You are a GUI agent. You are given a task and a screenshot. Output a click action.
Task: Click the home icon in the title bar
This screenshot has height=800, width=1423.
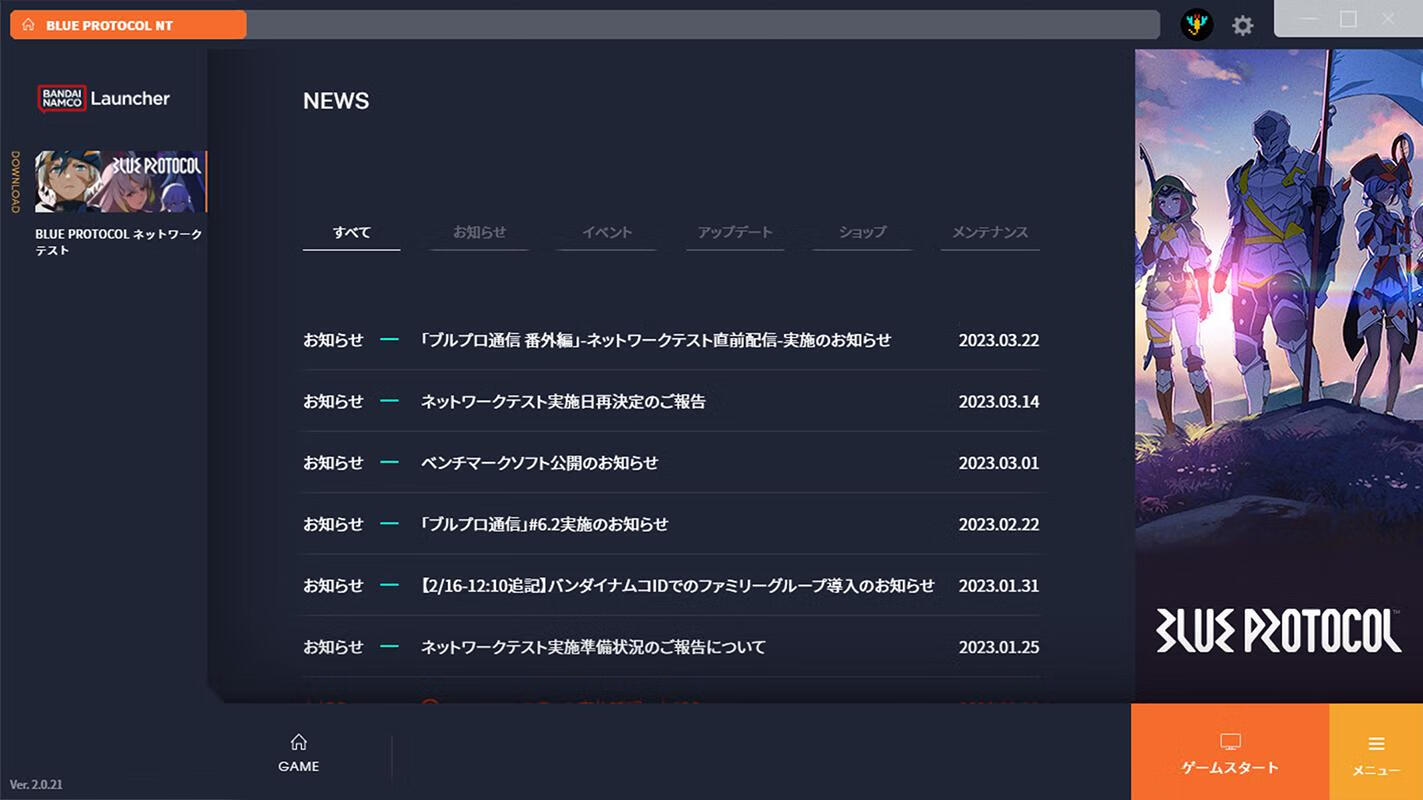click(x=28, y=25)
